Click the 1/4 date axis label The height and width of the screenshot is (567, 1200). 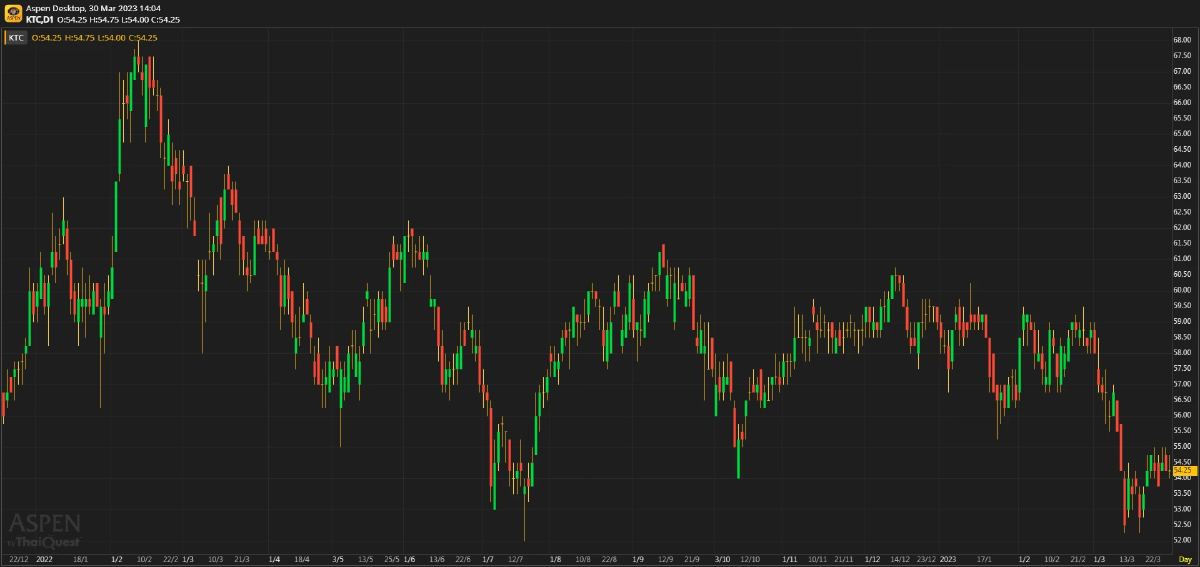click(274, 560)
